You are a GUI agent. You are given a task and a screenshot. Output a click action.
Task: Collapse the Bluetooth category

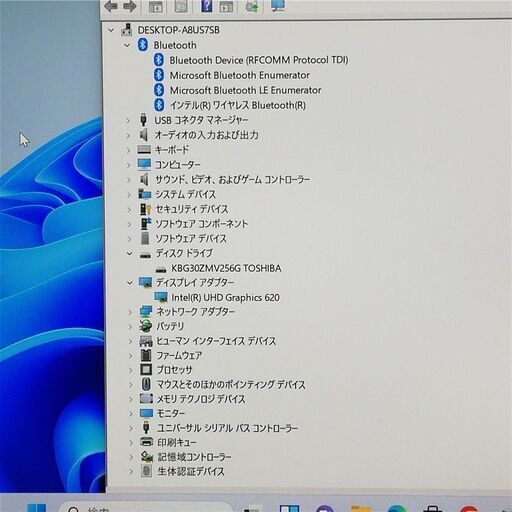coord(127,45)
